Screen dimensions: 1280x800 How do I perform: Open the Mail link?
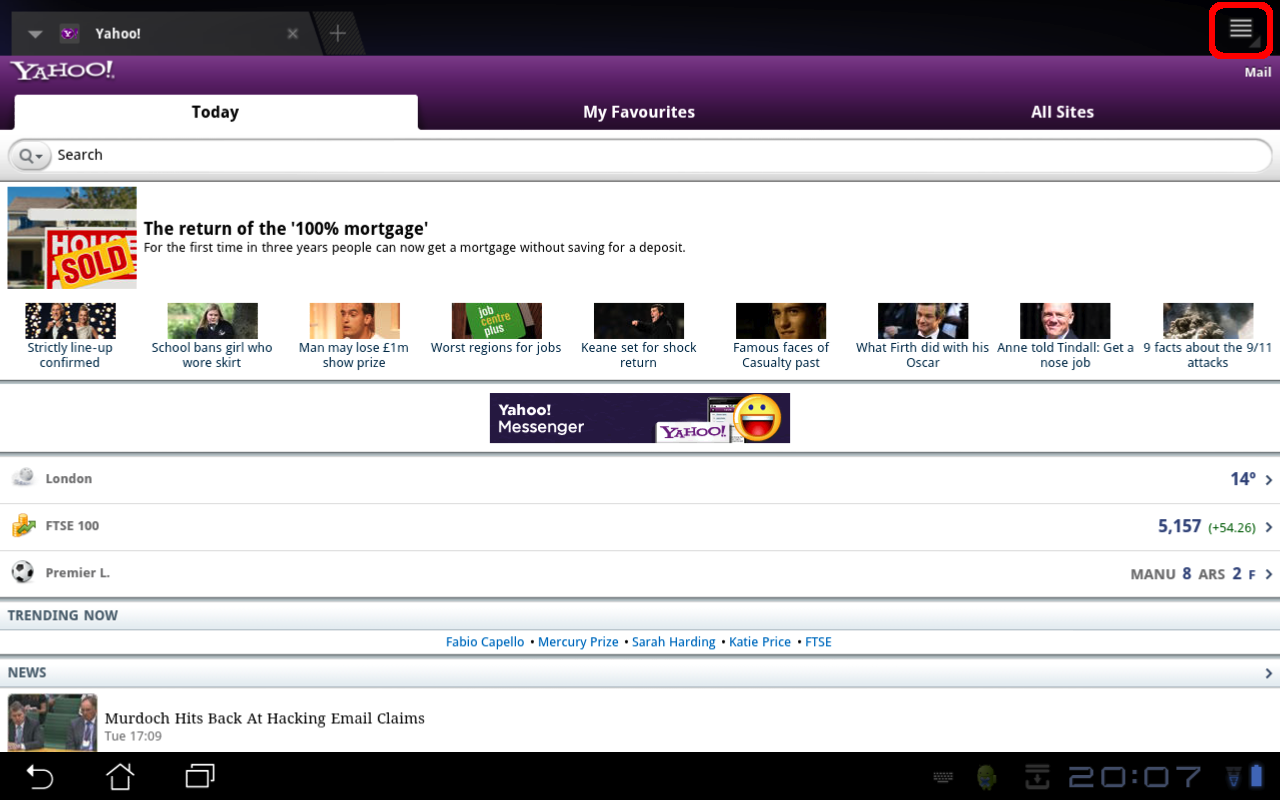coord(1257,72)
